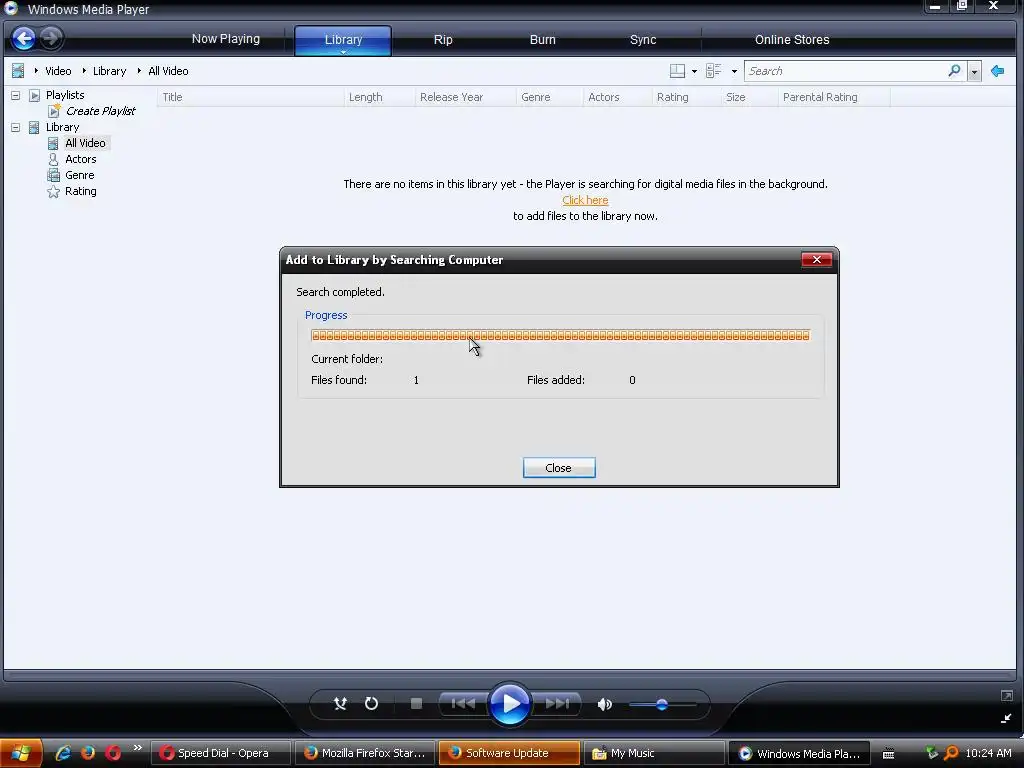Switch to the Rip tab
Viewport: 1024px width, 768px height.
443,40
